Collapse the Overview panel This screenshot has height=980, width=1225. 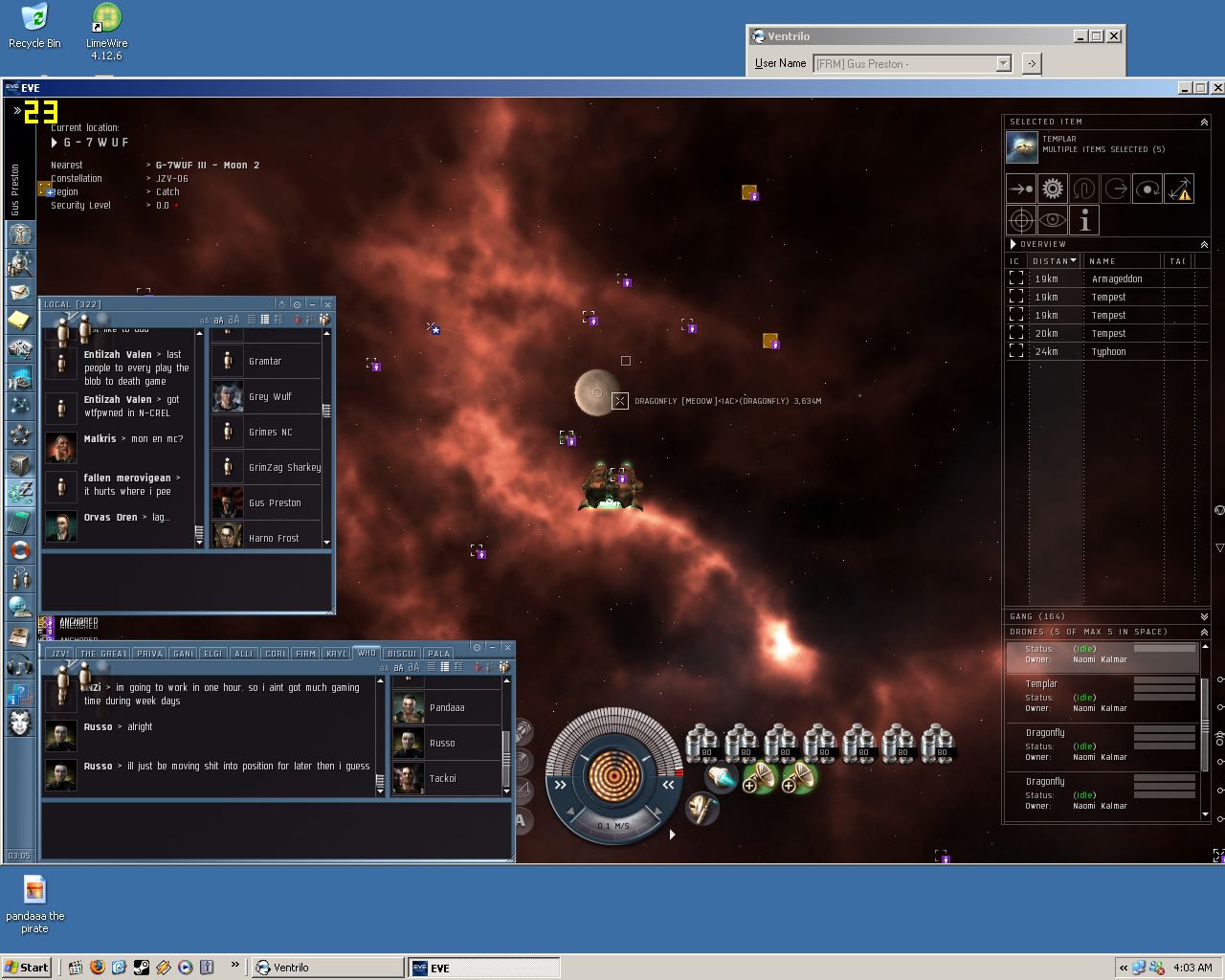pyautogui.click(x=1204, y=245)
